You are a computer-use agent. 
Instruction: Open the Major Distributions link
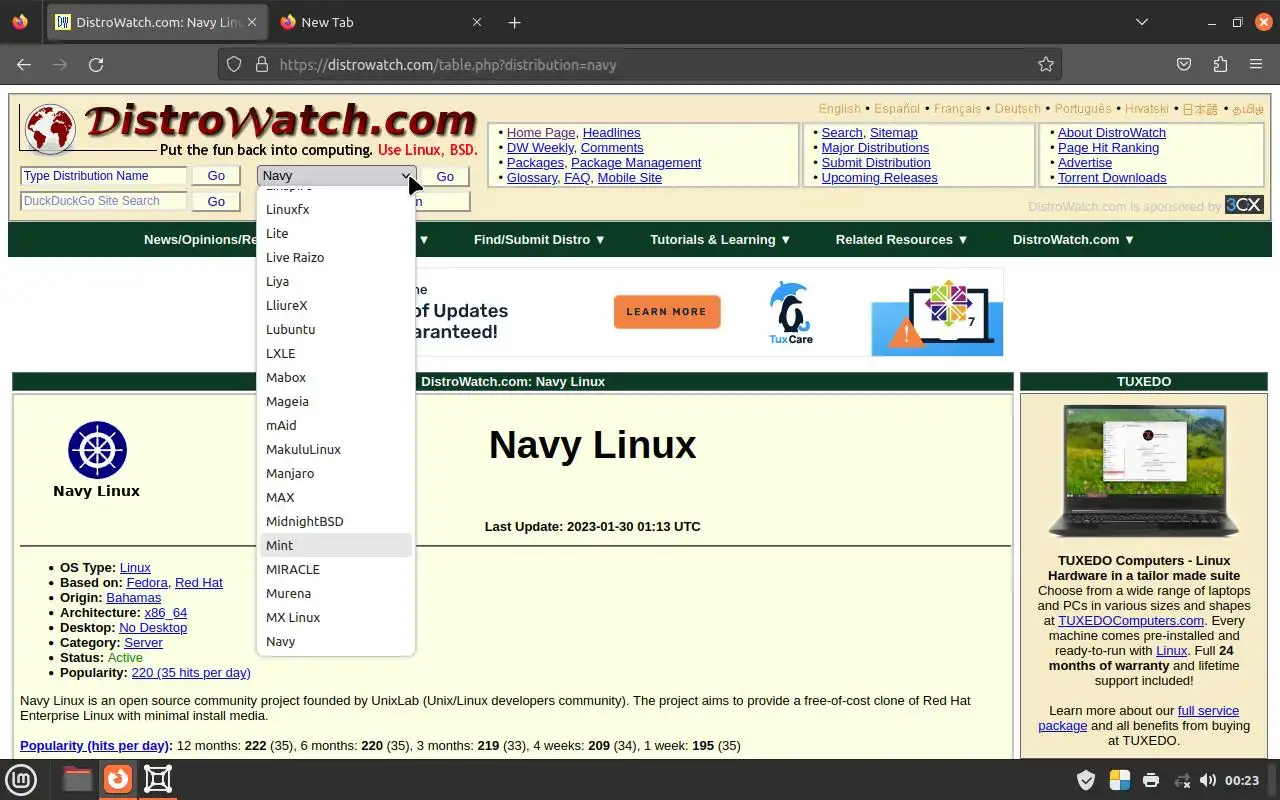(875, 147)
